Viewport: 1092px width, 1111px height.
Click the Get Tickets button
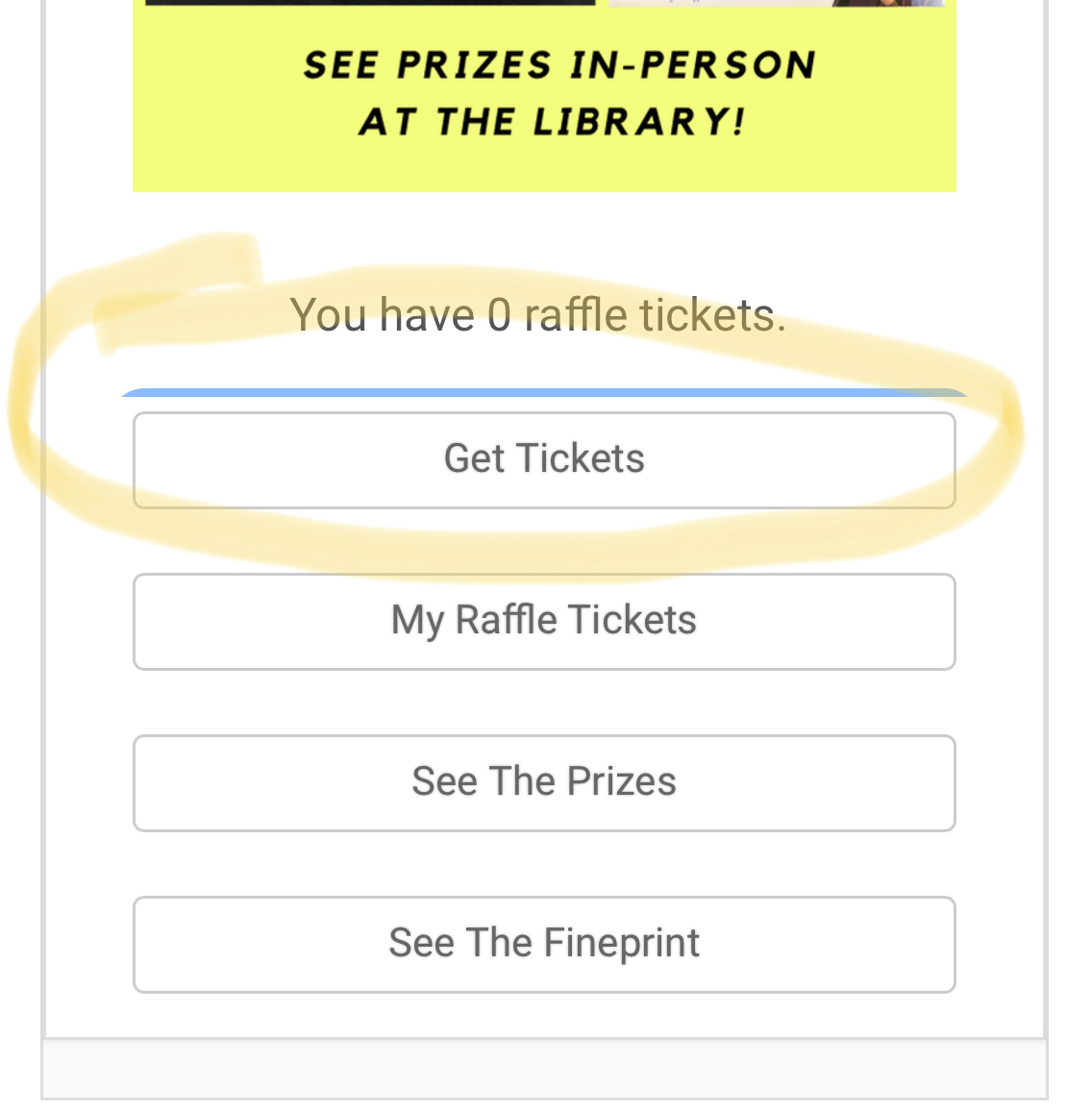(544, 459)
